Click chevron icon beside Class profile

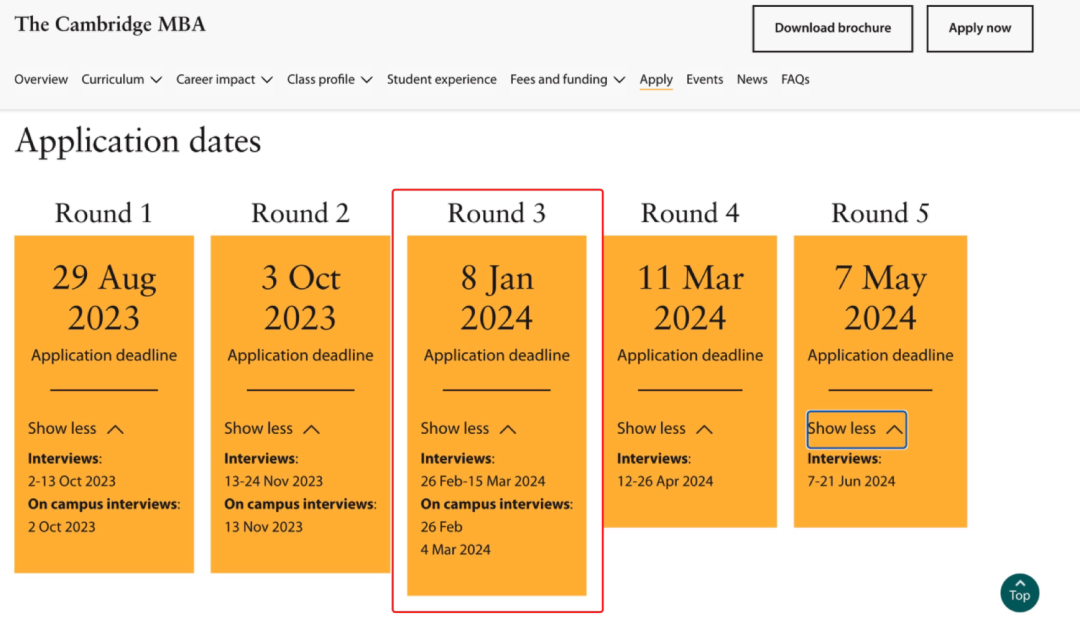367,80
